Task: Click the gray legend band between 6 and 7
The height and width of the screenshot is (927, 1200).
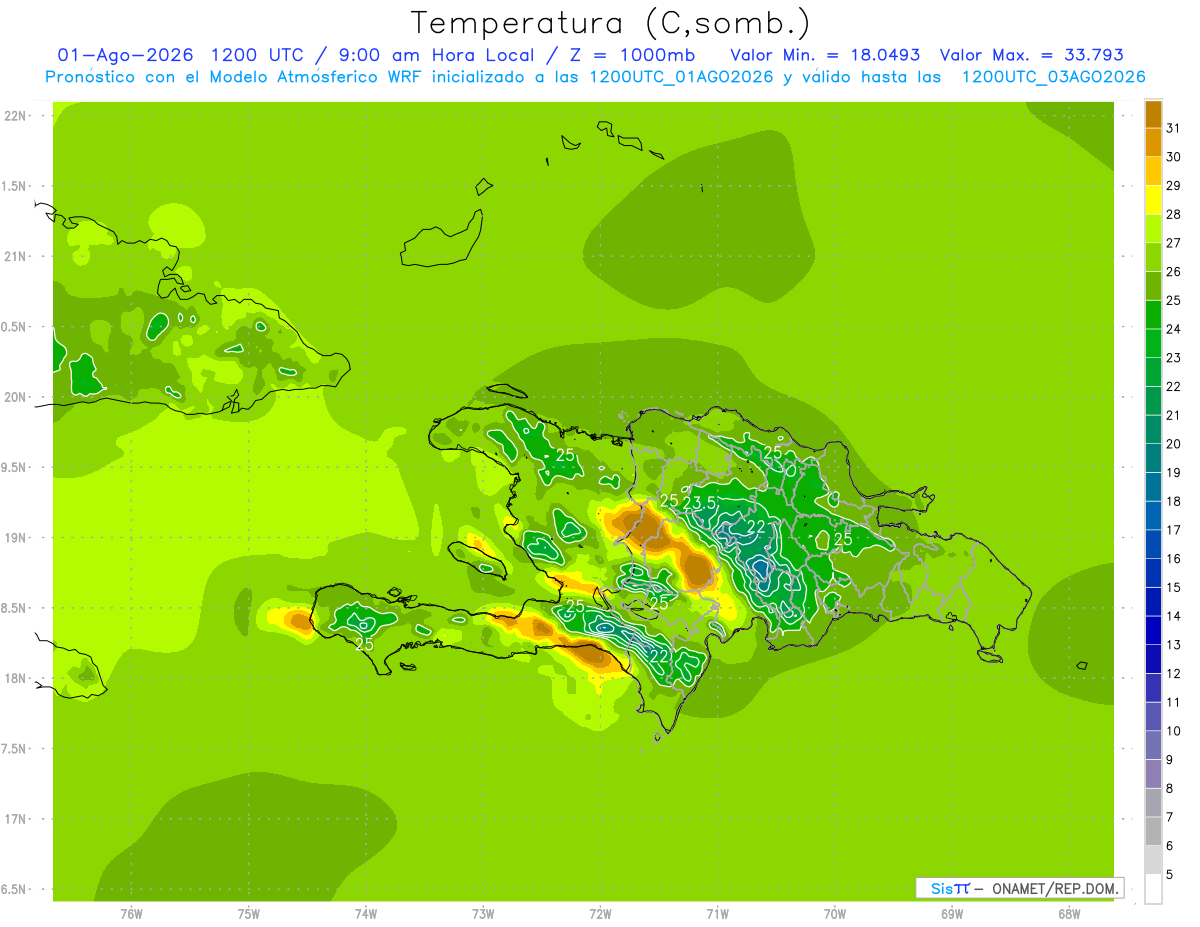Action: tap(1153, 832)
